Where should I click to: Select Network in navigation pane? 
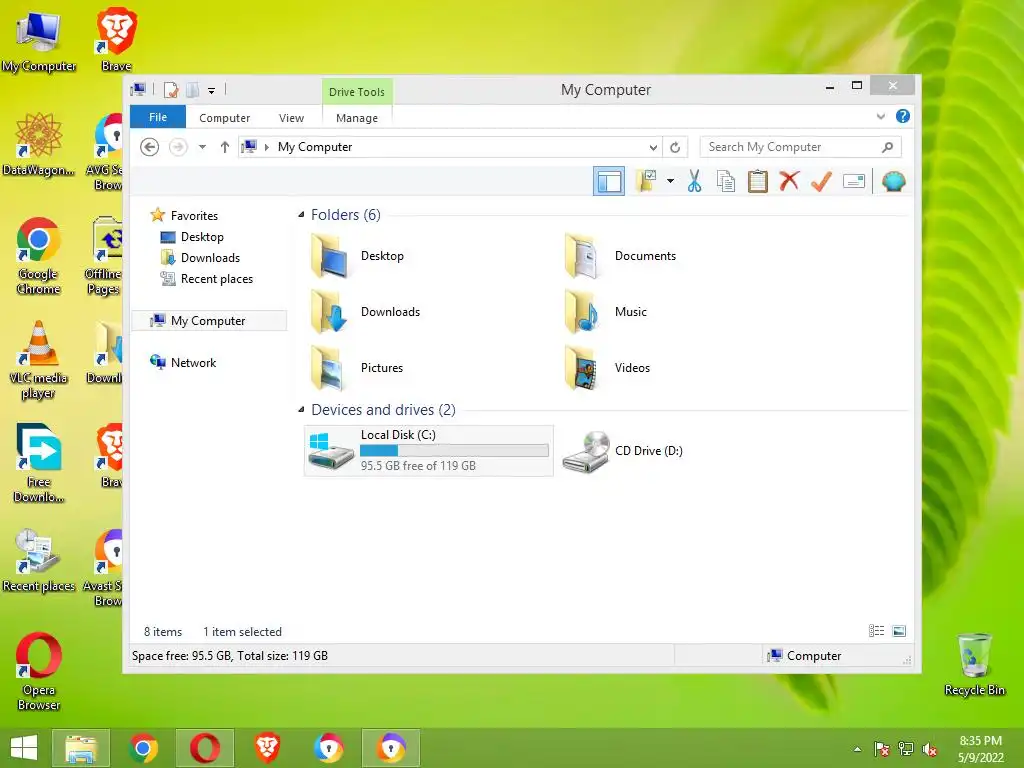tap(193, 362)
